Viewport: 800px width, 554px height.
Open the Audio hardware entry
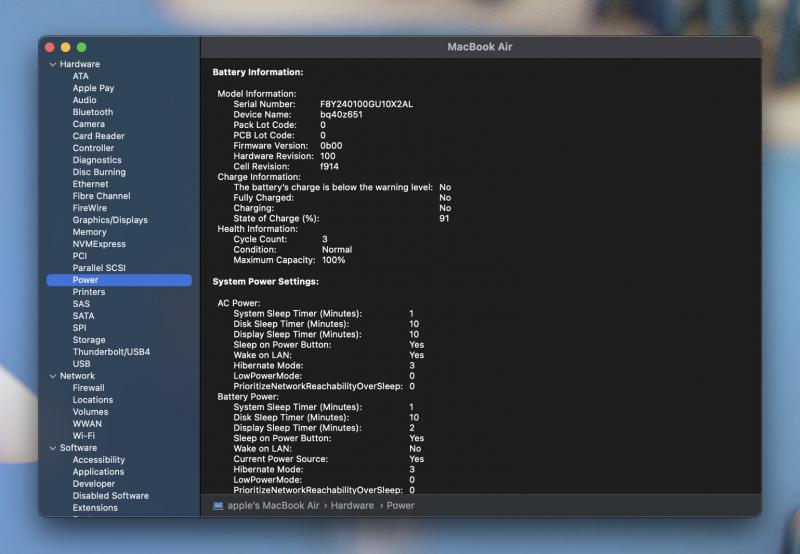[x=84, y=100]
